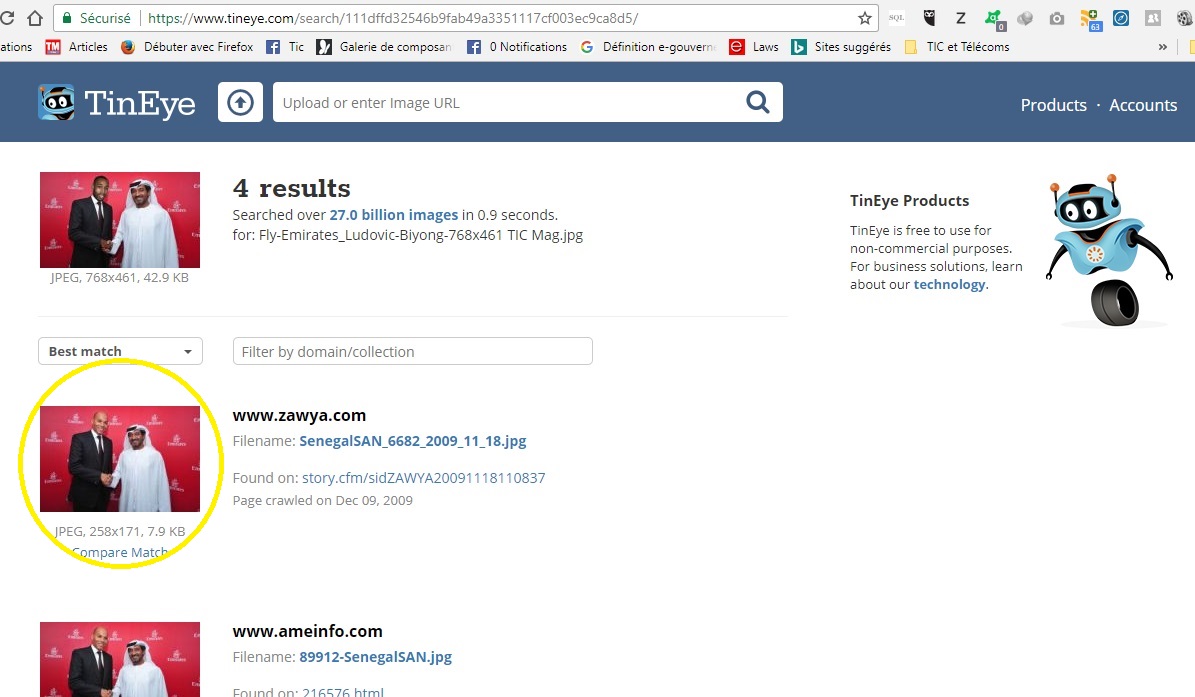
Task: Open the Tic Facebook bookmark
Action: tap(284, 47)
